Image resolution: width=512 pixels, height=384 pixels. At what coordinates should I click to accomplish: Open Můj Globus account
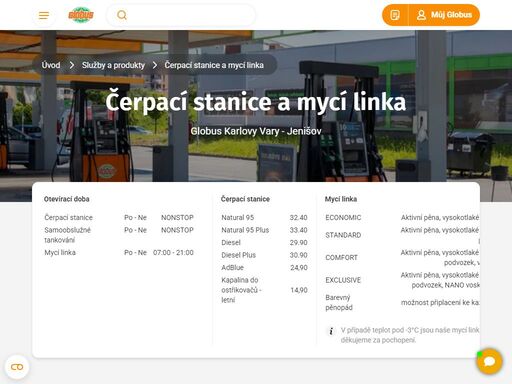point(444,15)
